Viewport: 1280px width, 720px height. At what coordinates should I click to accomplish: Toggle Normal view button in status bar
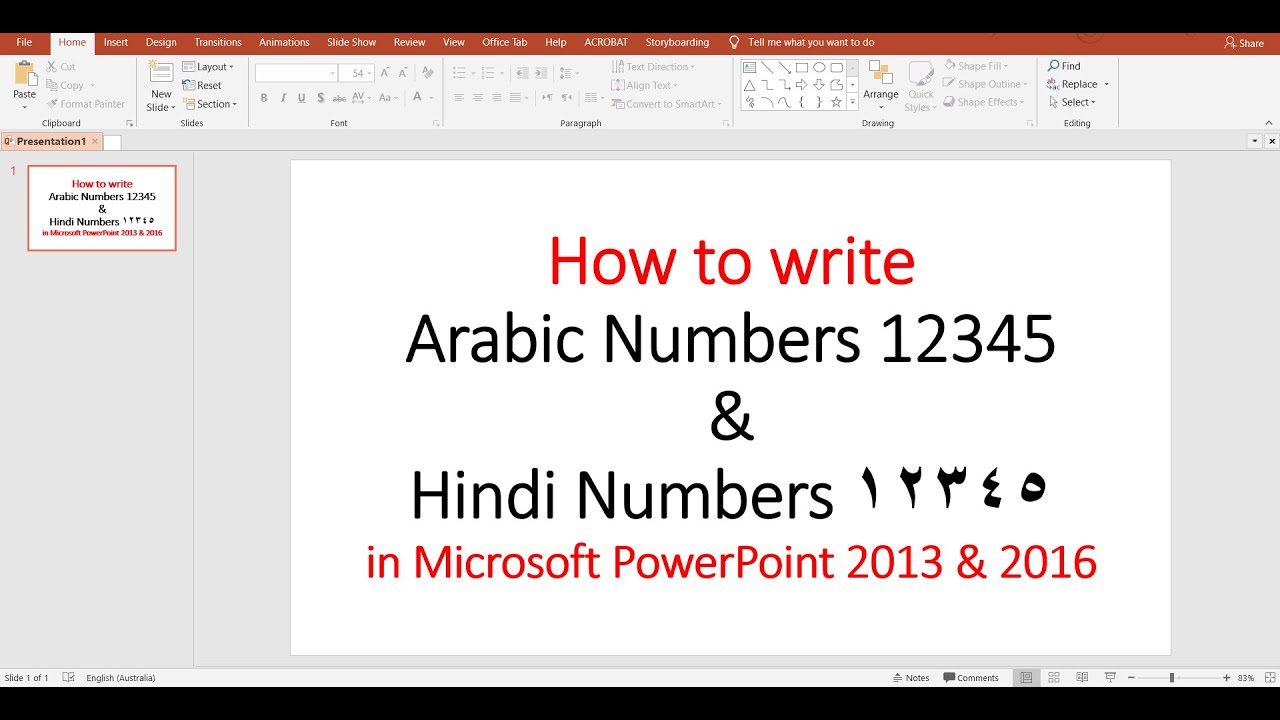point(1026,678)
